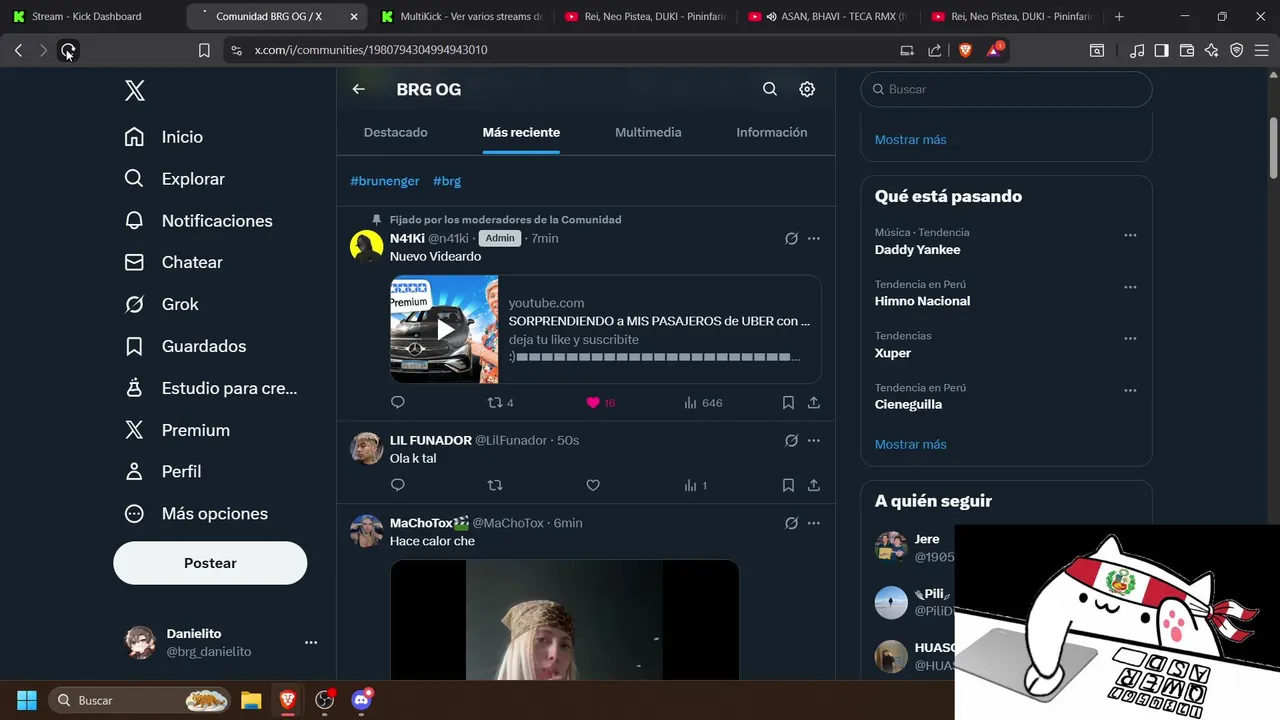The height and width of the screenshot is (720, 1280).
Task: Click the Buscar search field on X
Action: coord(1006,89)
